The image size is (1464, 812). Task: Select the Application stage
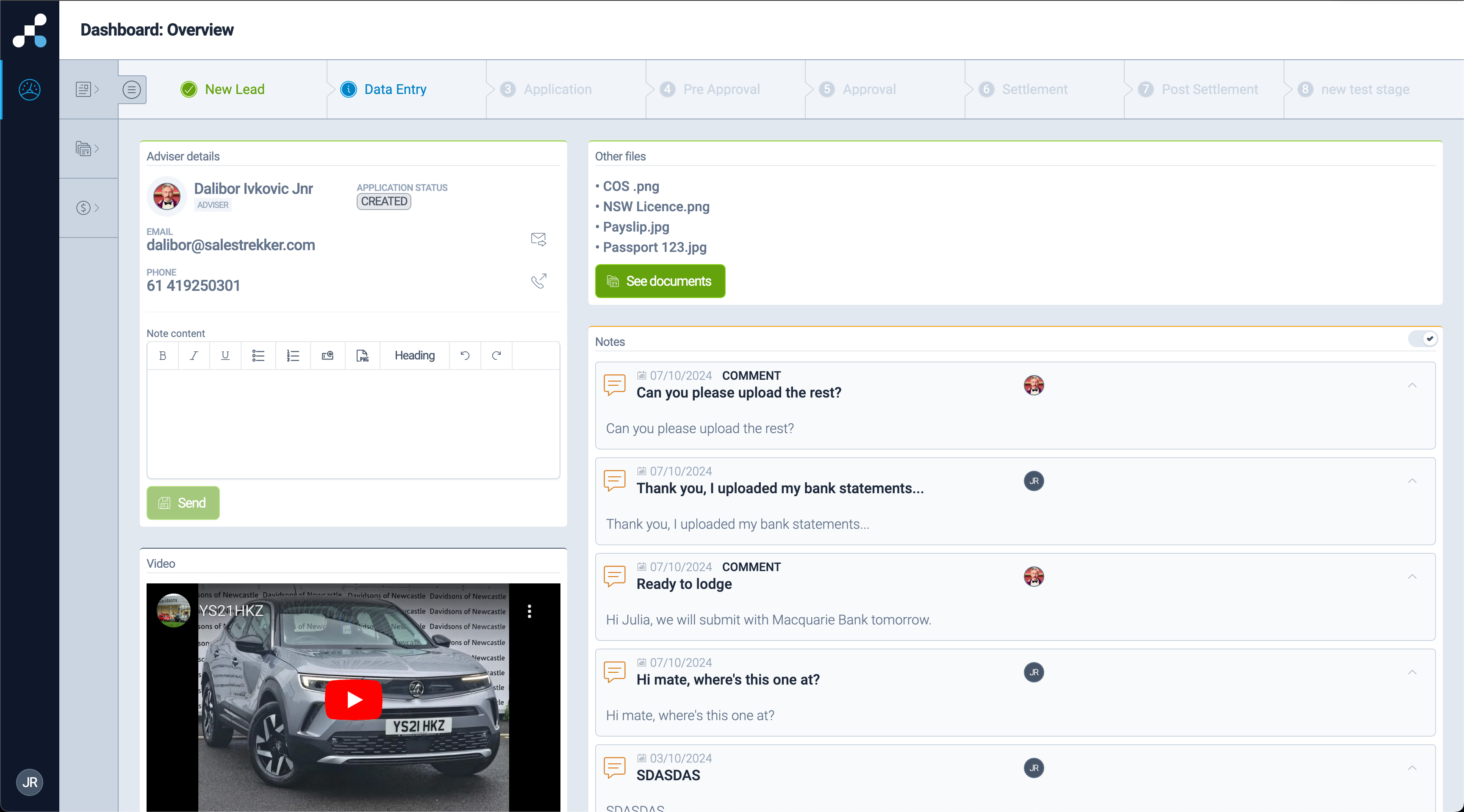(x=546, y=90)
